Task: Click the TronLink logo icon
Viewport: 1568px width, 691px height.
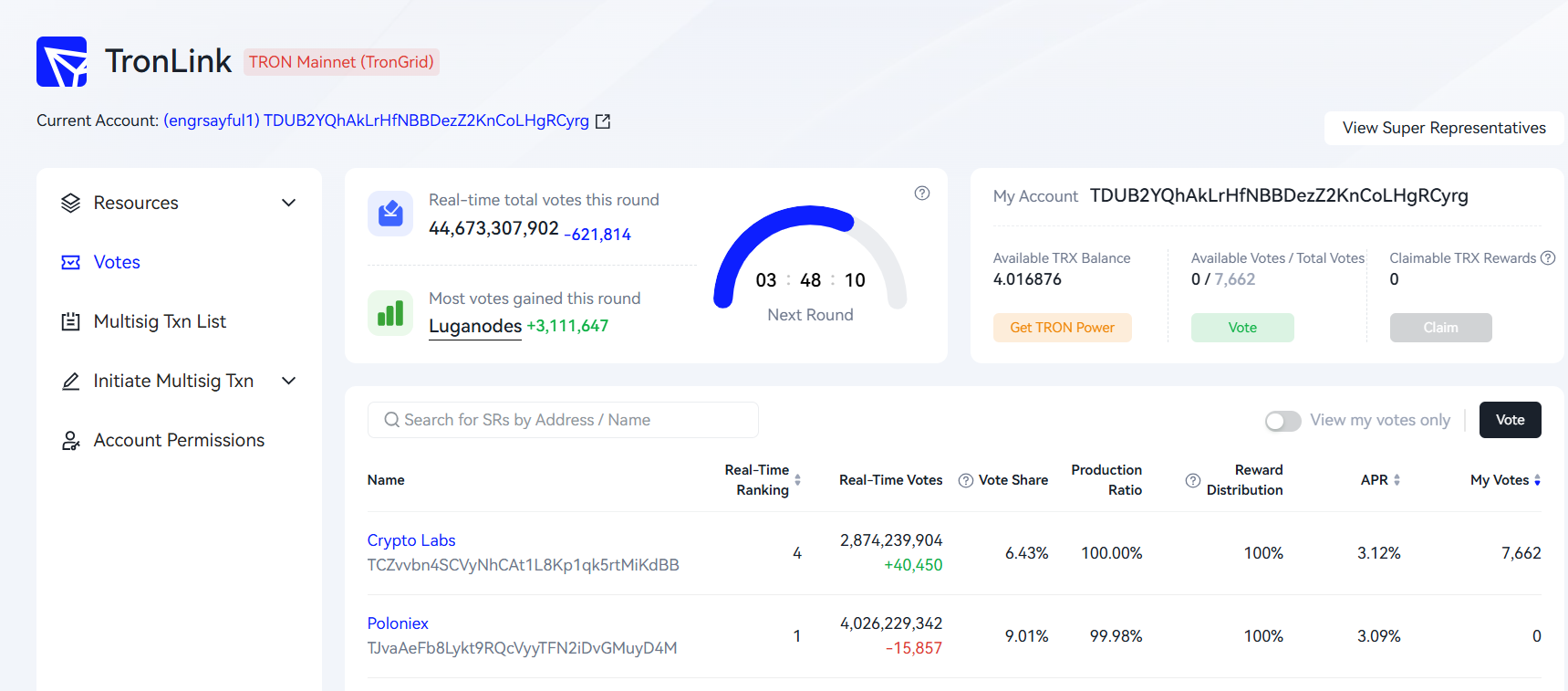Action: tap(62, 61)
